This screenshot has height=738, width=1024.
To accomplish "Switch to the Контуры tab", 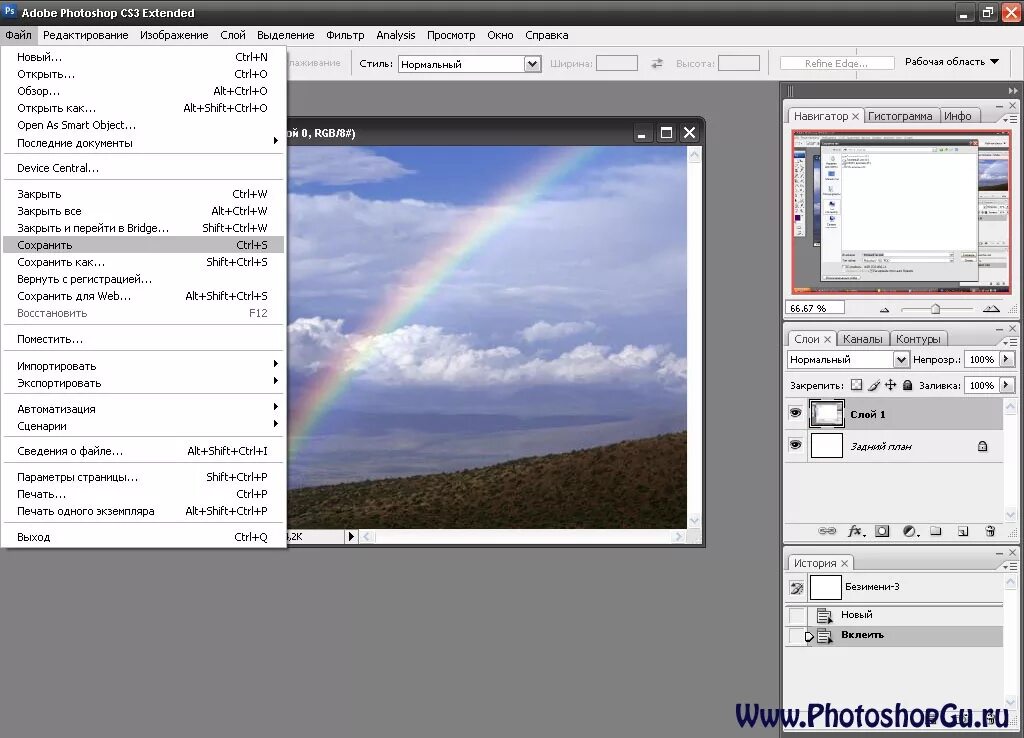I will coord(918,339).
